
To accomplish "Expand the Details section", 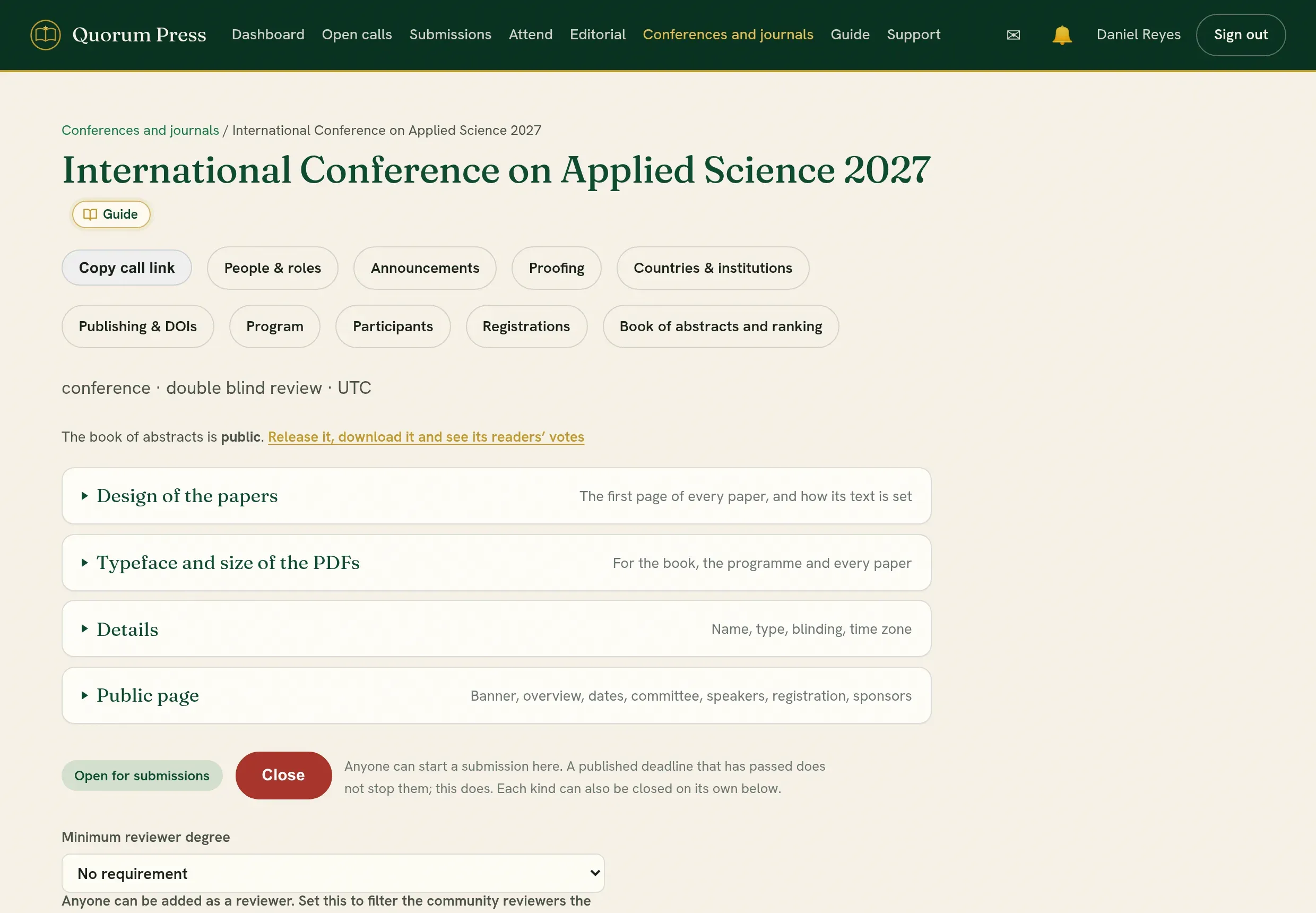I will [496, 628].
